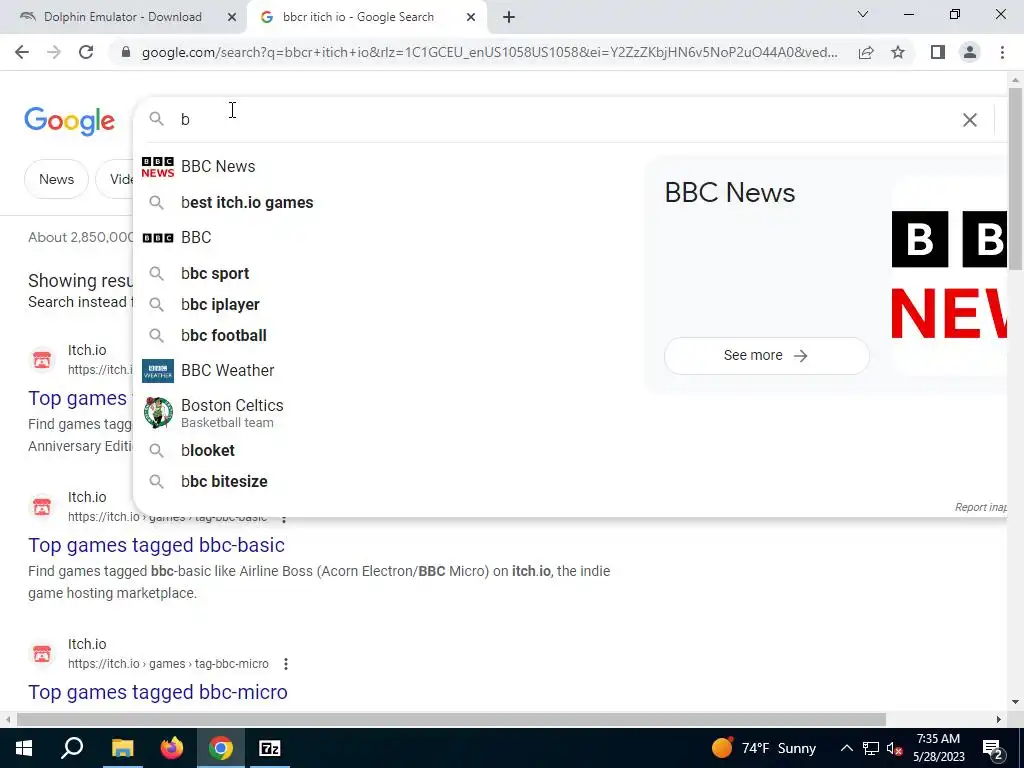Viewport: 1024px width, 768px height.
Task: Open the Windows Start menu
Action: coord(24,748)
